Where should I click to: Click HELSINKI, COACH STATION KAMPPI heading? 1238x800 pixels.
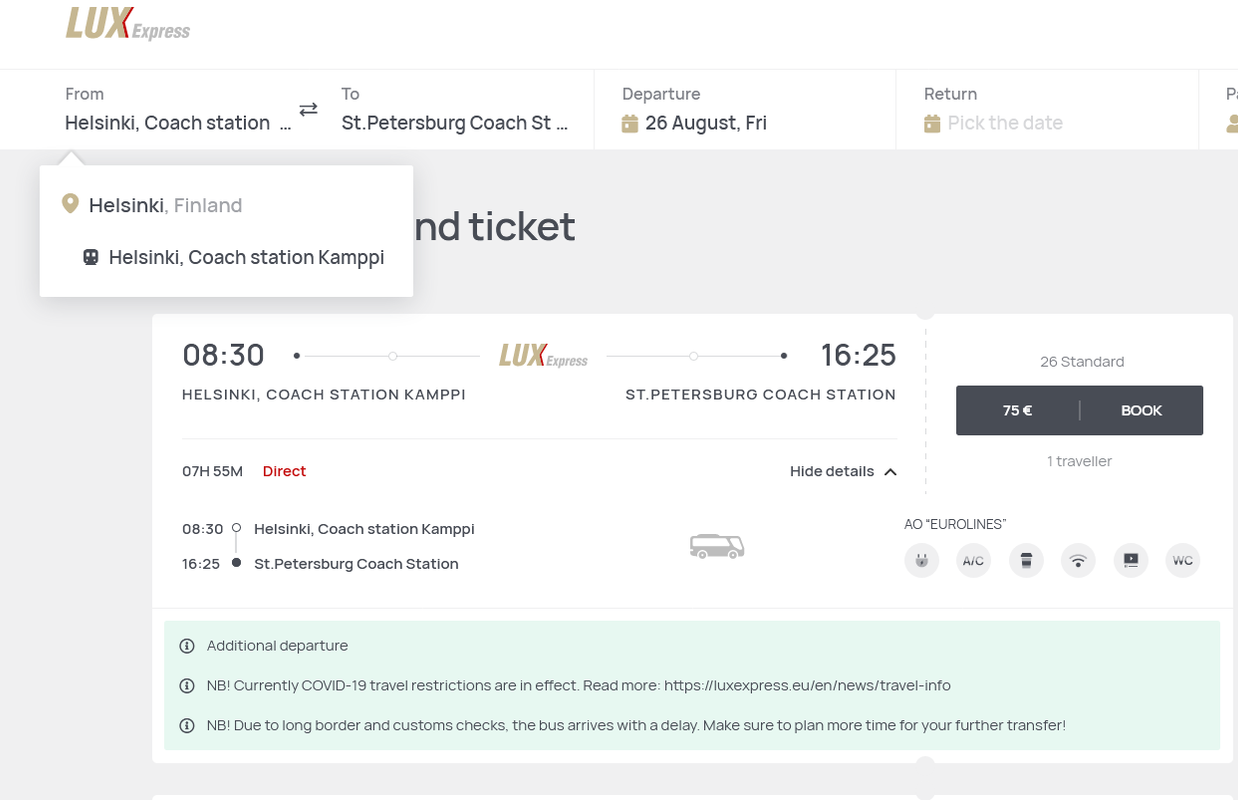pos(324,395)
